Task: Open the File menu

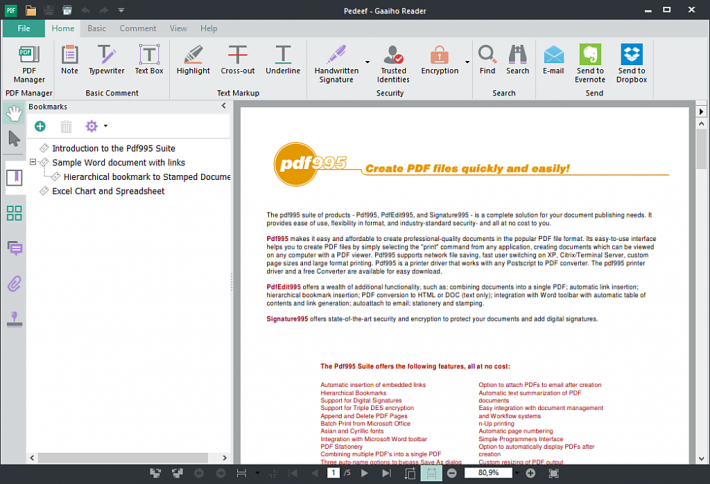Action: point(24,28)
